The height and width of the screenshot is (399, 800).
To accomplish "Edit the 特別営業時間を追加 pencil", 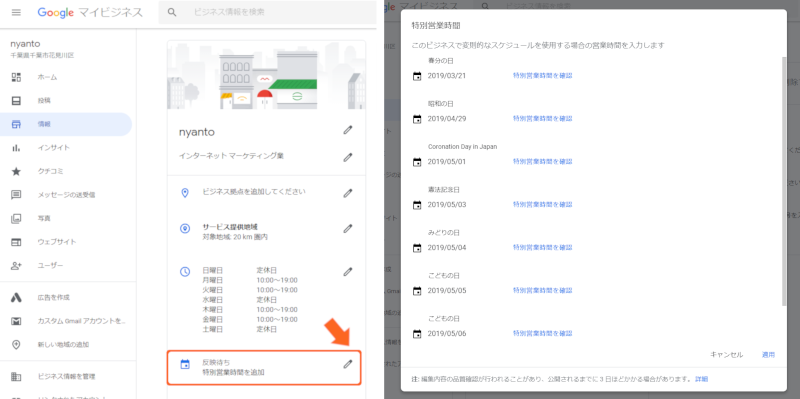I will (x=347, y=364).
